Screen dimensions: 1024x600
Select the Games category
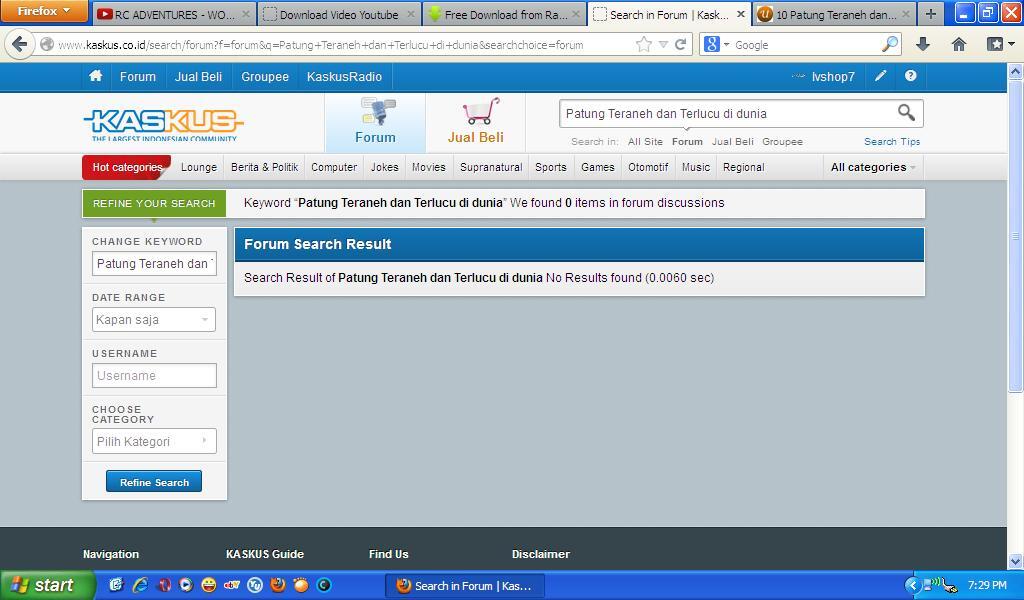(598, 167)
